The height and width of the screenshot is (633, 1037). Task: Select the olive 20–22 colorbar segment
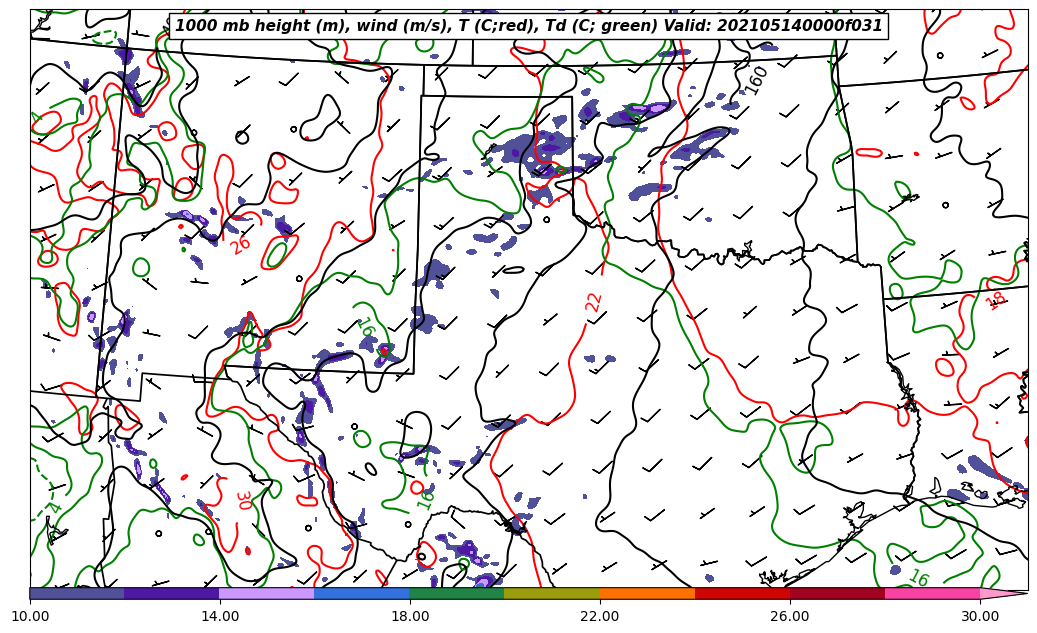[x=551, y=593]
